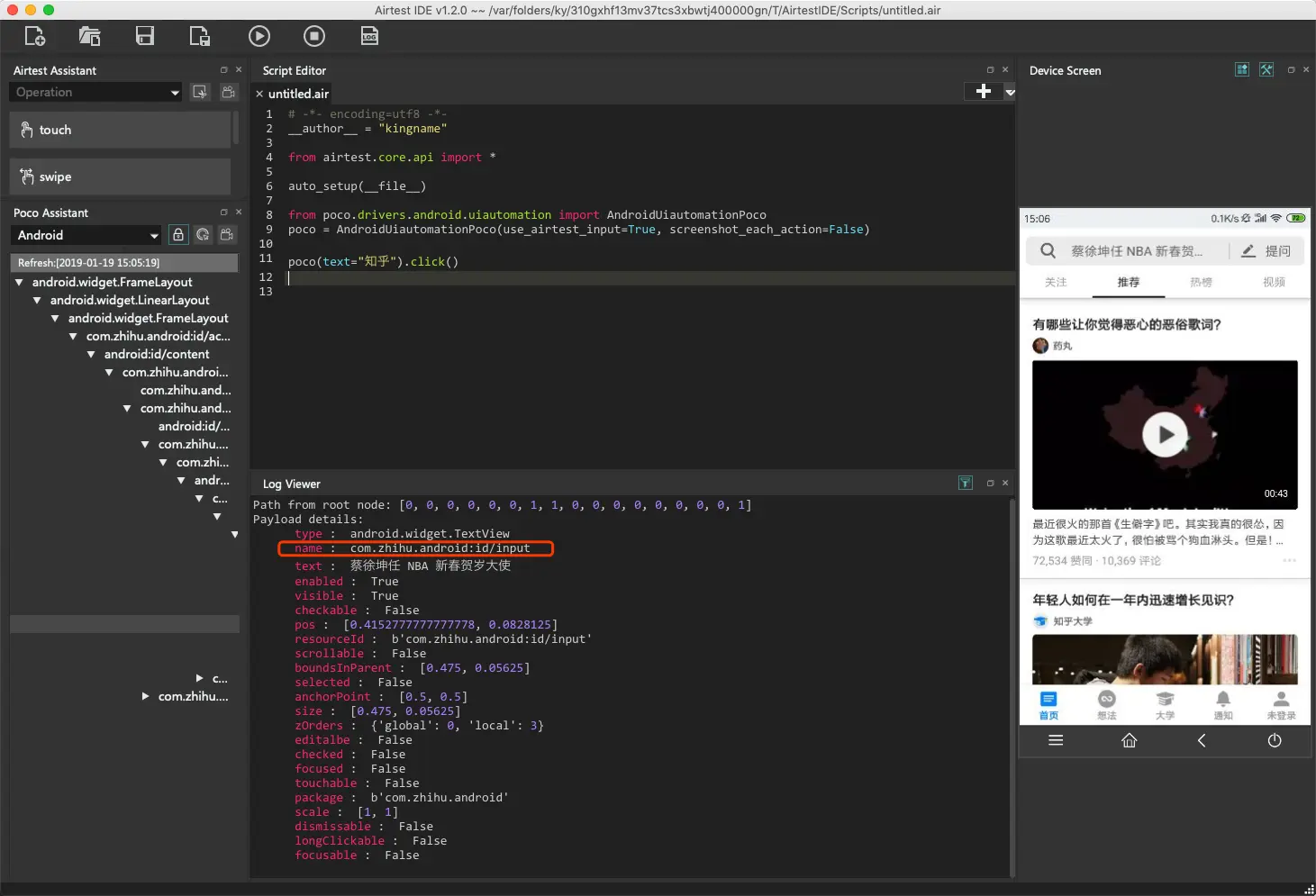Expand the bottom com.zhihu tree node
The height and width of the screenshot is (896, 1316).
tap(145, 696)
